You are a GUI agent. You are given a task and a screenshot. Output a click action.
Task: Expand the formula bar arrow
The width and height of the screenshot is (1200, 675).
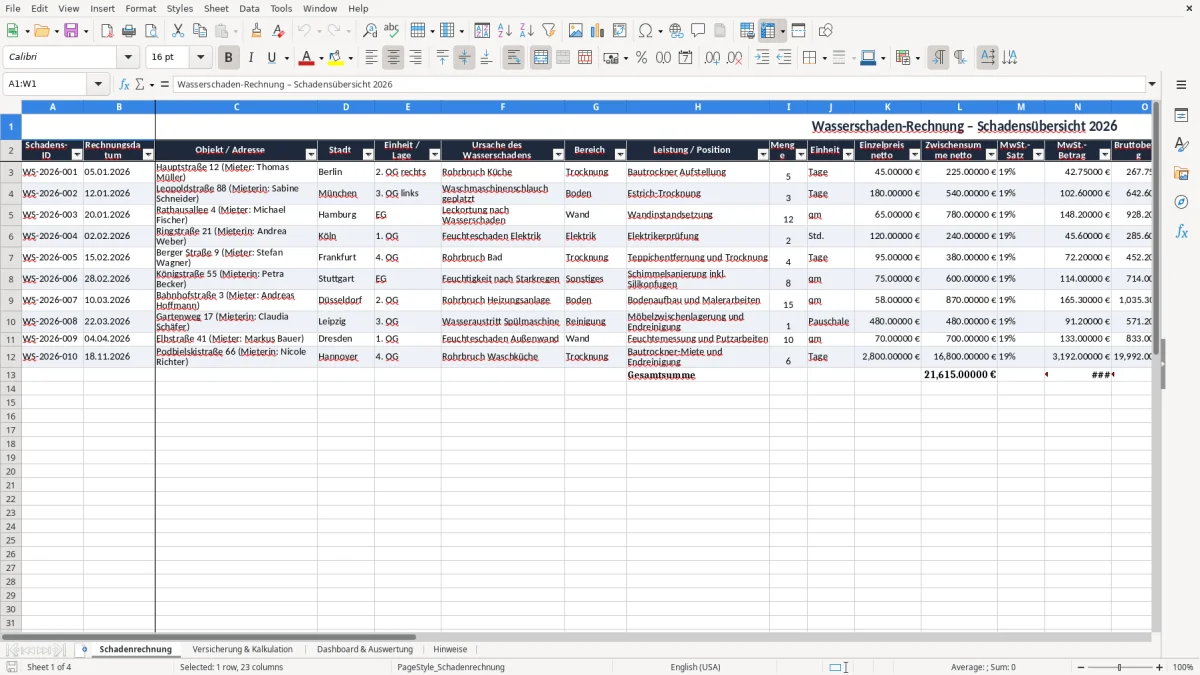pyautogui.click(x=1152, y=84)
